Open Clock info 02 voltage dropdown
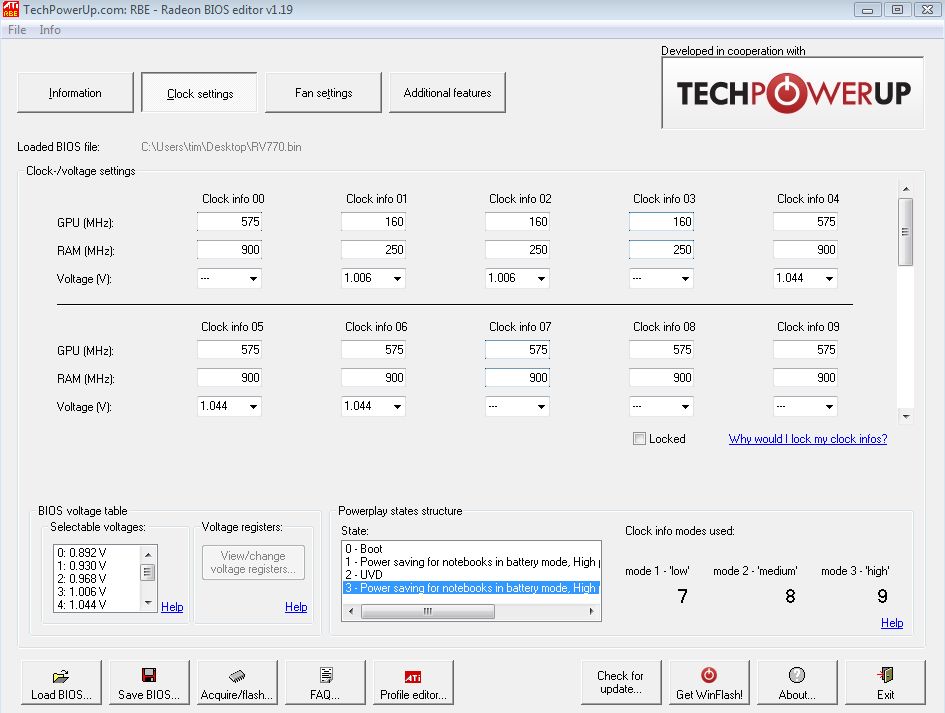This screenshot has width=945, height=713. 541,278
